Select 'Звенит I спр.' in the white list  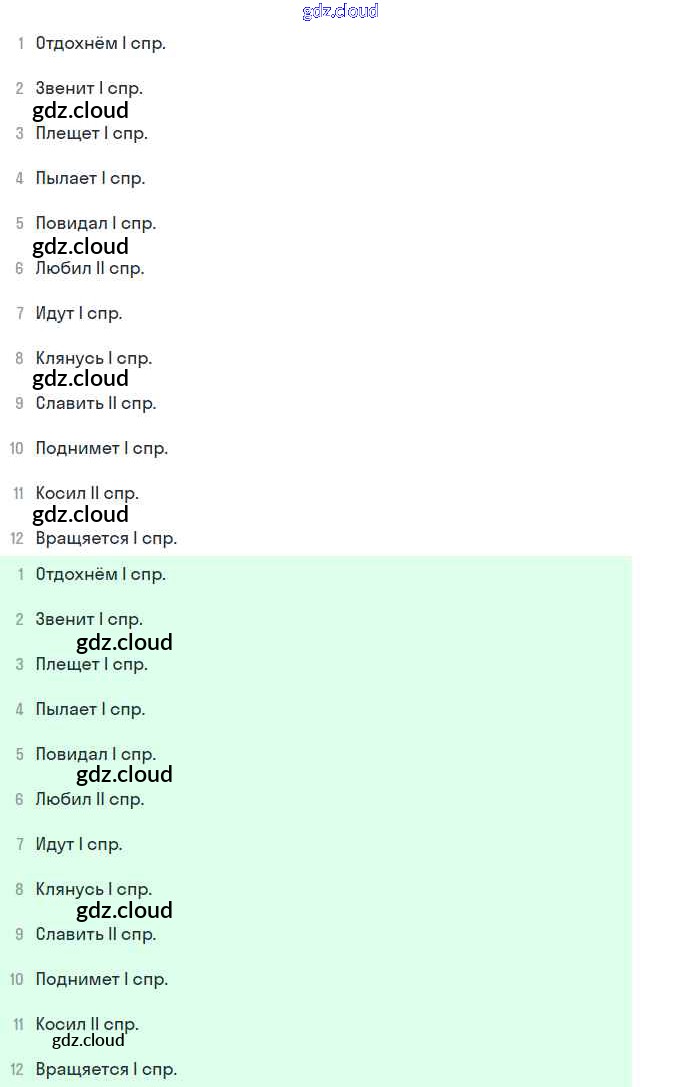click(89, 88)
